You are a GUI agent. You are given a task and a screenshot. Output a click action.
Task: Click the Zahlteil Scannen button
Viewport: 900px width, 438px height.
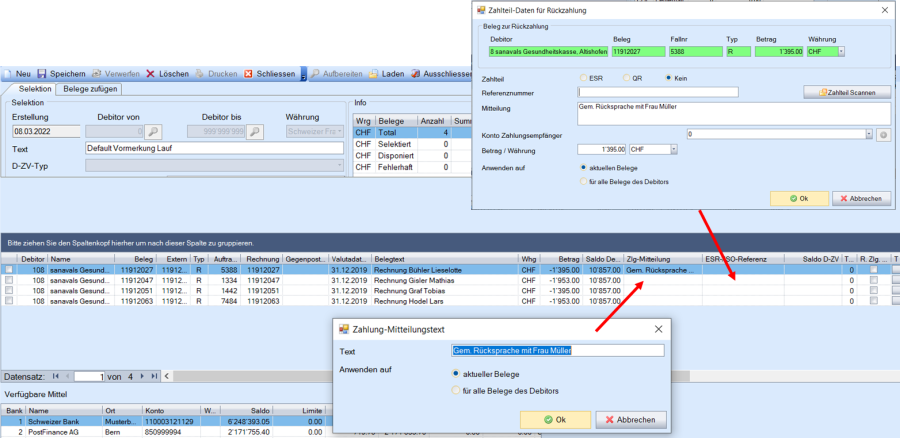(846, 92)
